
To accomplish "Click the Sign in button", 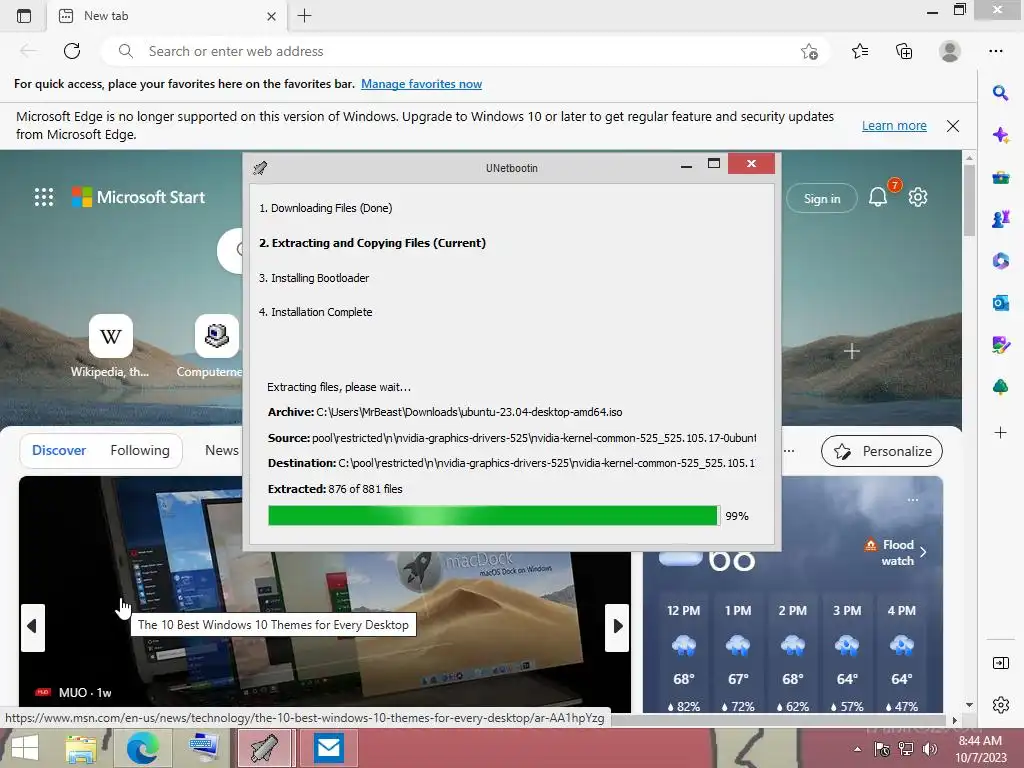I will coord(822,199).
